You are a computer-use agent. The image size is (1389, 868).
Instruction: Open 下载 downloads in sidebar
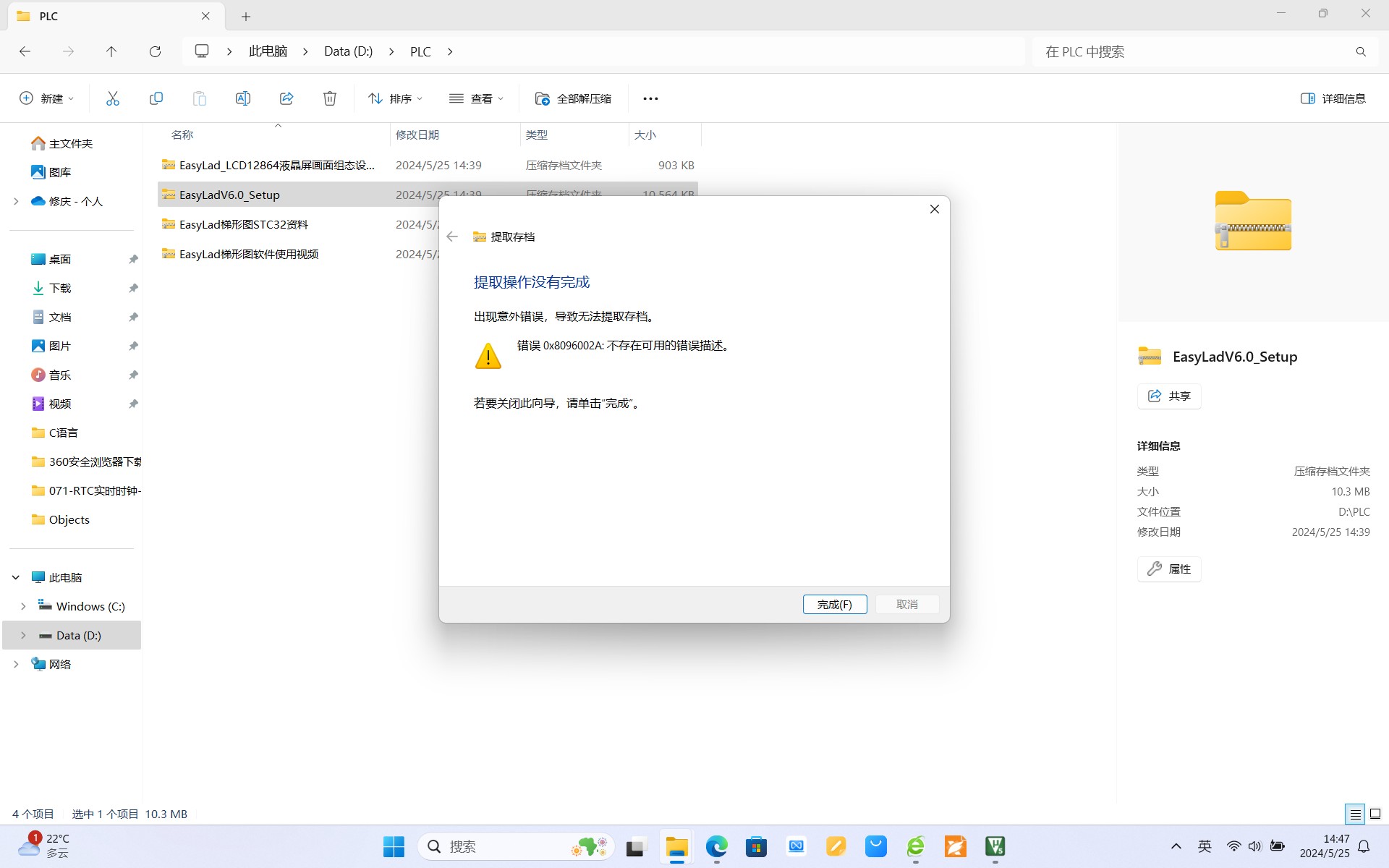(x=51, y=288)
